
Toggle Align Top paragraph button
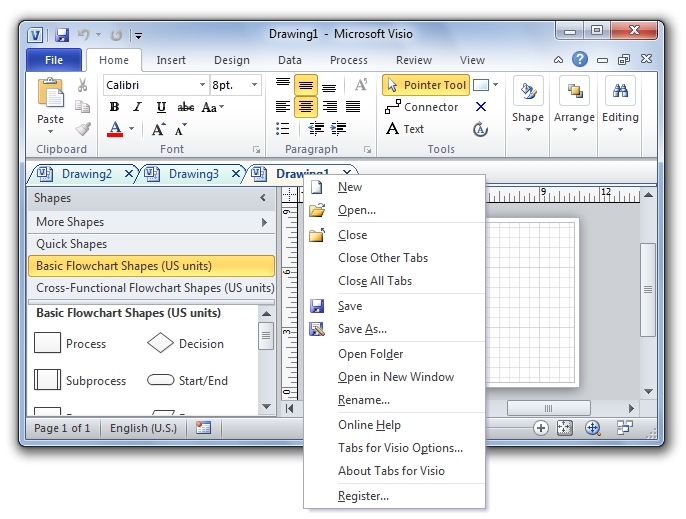coord(283,83)
